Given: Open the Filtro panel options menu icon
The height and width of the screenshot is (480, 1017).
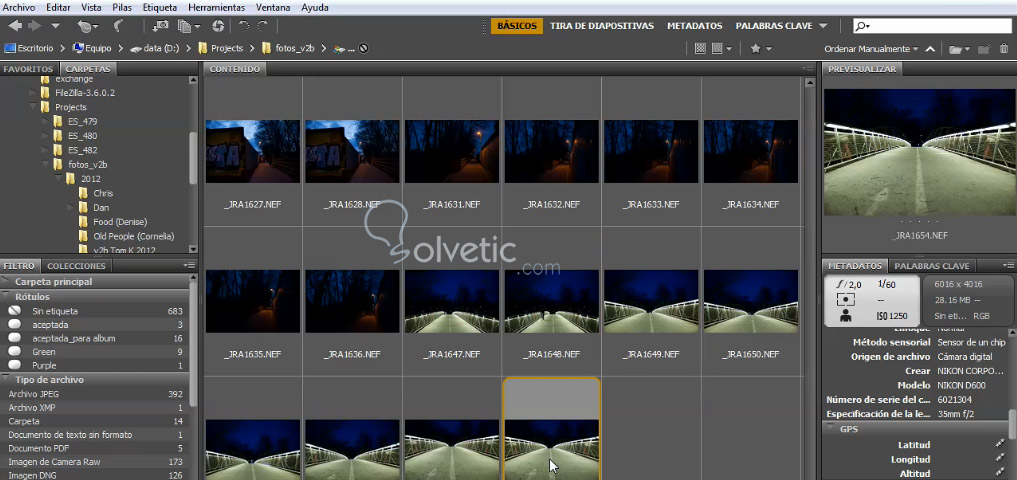Looking at the screenshot, I should 189,265.
